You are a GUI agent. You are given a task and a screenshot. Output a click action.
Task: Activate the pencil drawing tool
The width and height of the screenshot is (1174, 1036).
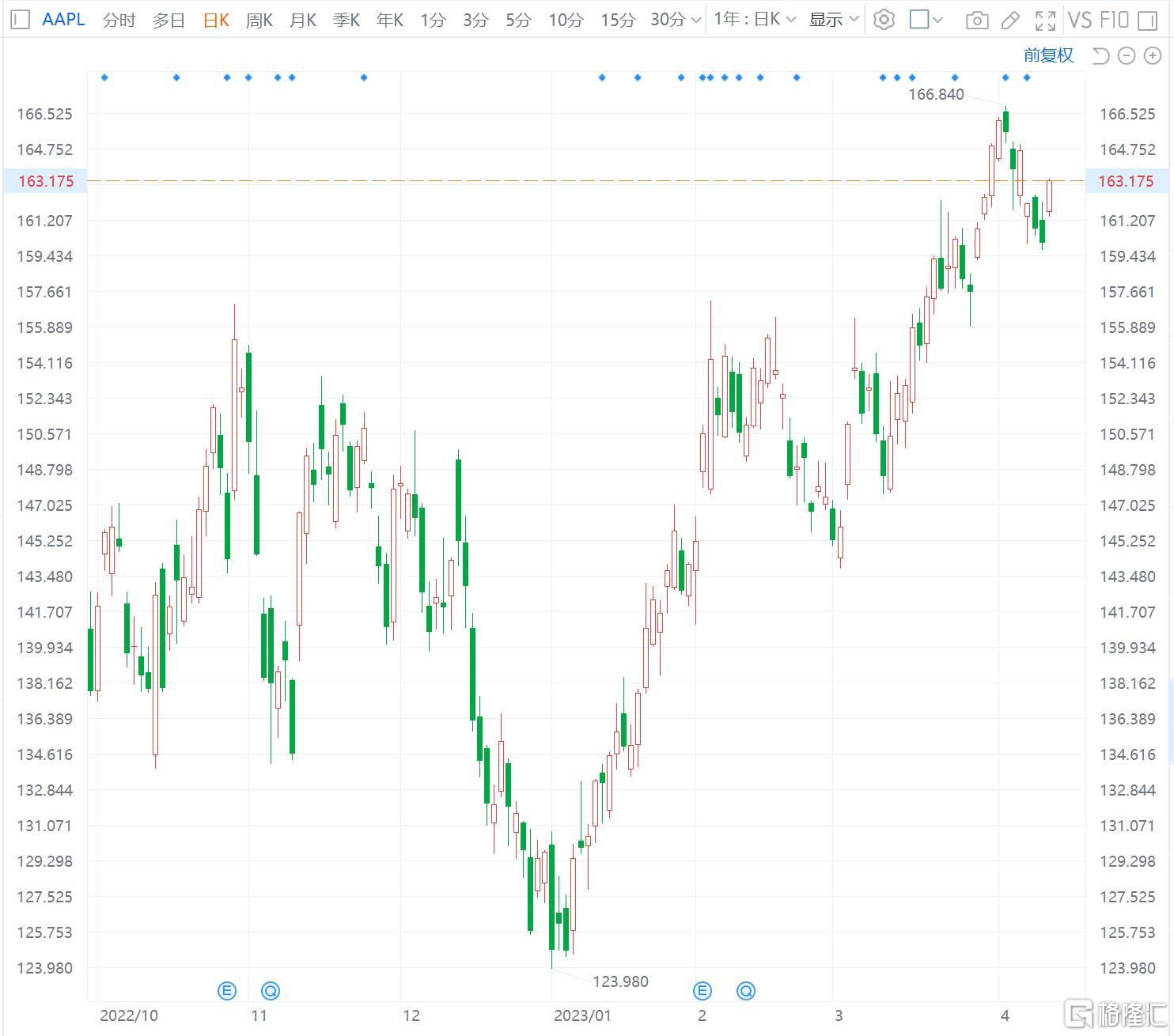pos(1010,21)
